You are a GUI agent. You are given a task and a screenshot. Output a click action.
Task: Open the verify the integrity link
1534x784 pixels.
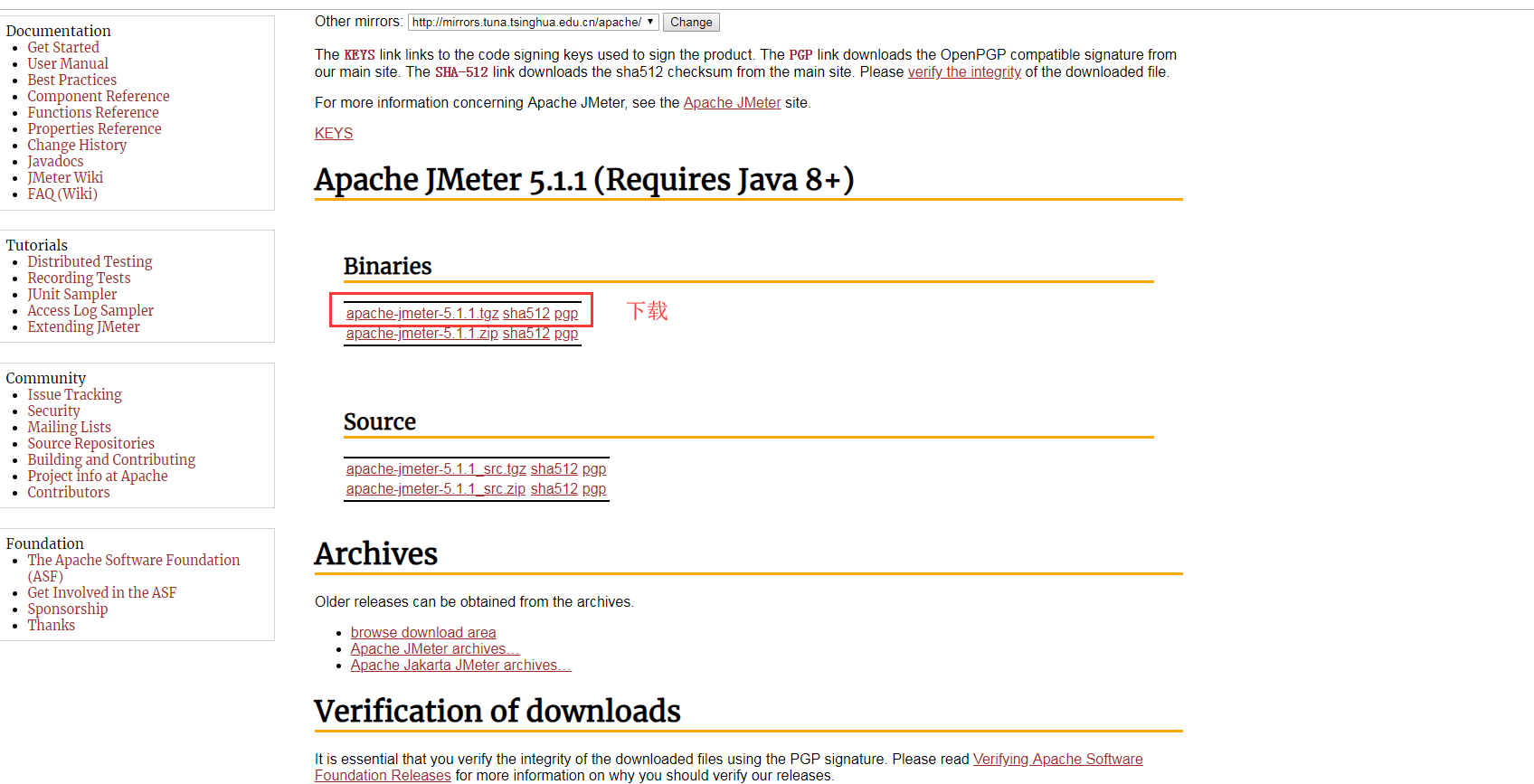point(964,71)
